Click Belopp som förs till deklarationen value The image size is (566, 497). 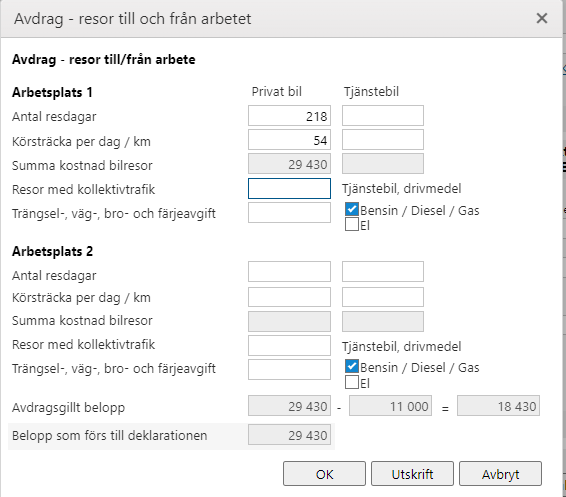[x=289, y=435]
